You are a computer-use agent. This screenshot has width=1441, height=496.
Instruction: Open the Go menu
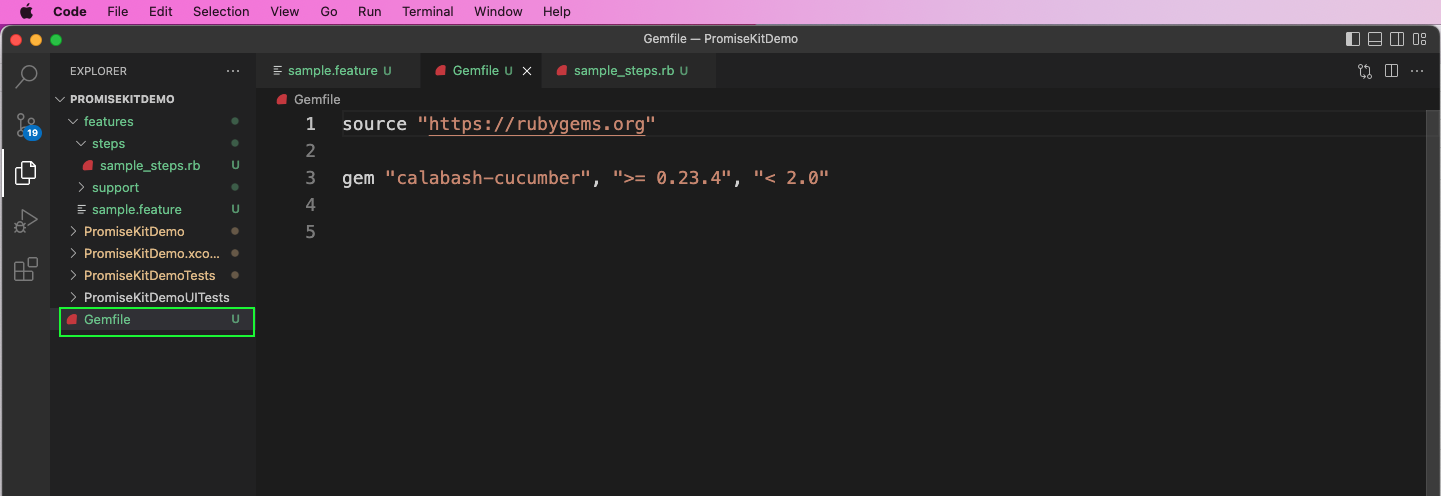click(x=329, y=12)
